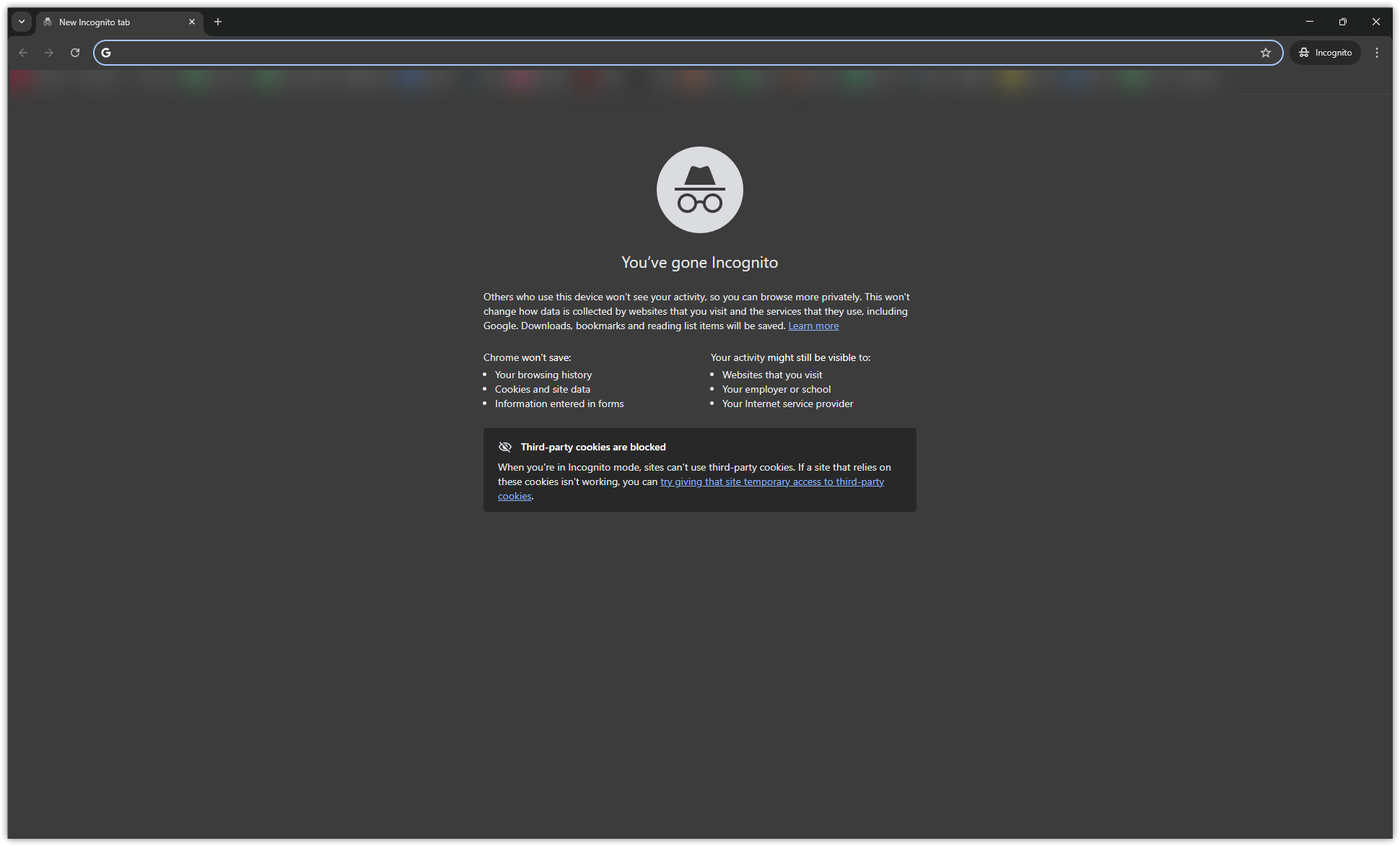Screen dimensions: 1400x846
Task: Click the crossed-out eye cookies icon
Action: [505, 447]
